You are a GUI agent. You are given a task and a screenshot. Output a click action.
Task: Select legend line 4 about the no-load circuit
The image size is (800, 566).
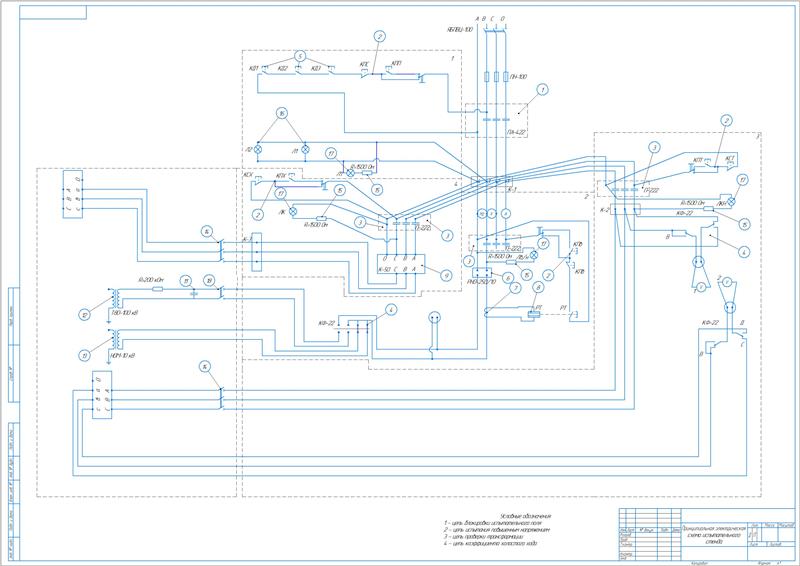[x=490, y=544]
